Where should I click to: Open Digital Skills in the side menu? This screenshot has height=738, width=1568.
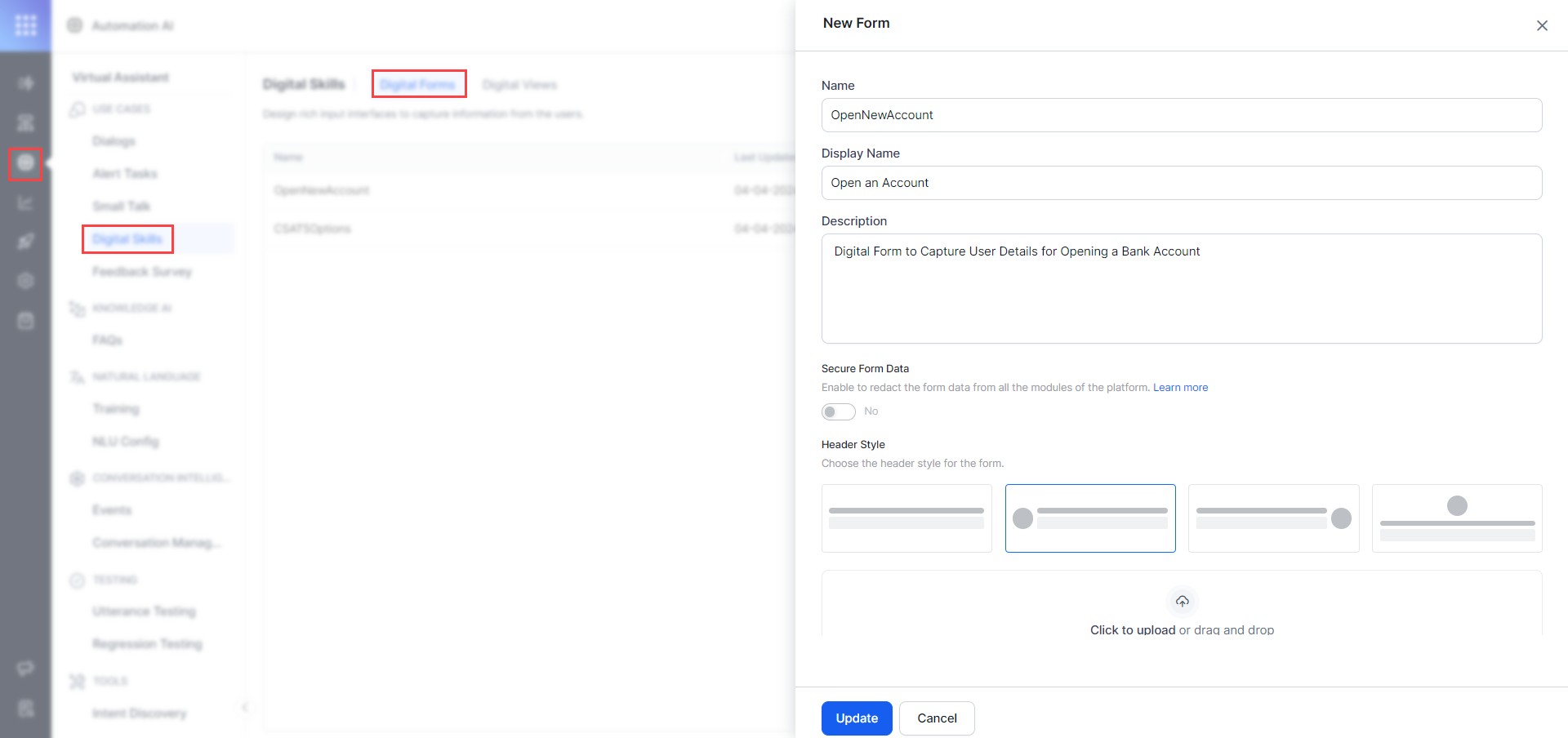point(127,239)
